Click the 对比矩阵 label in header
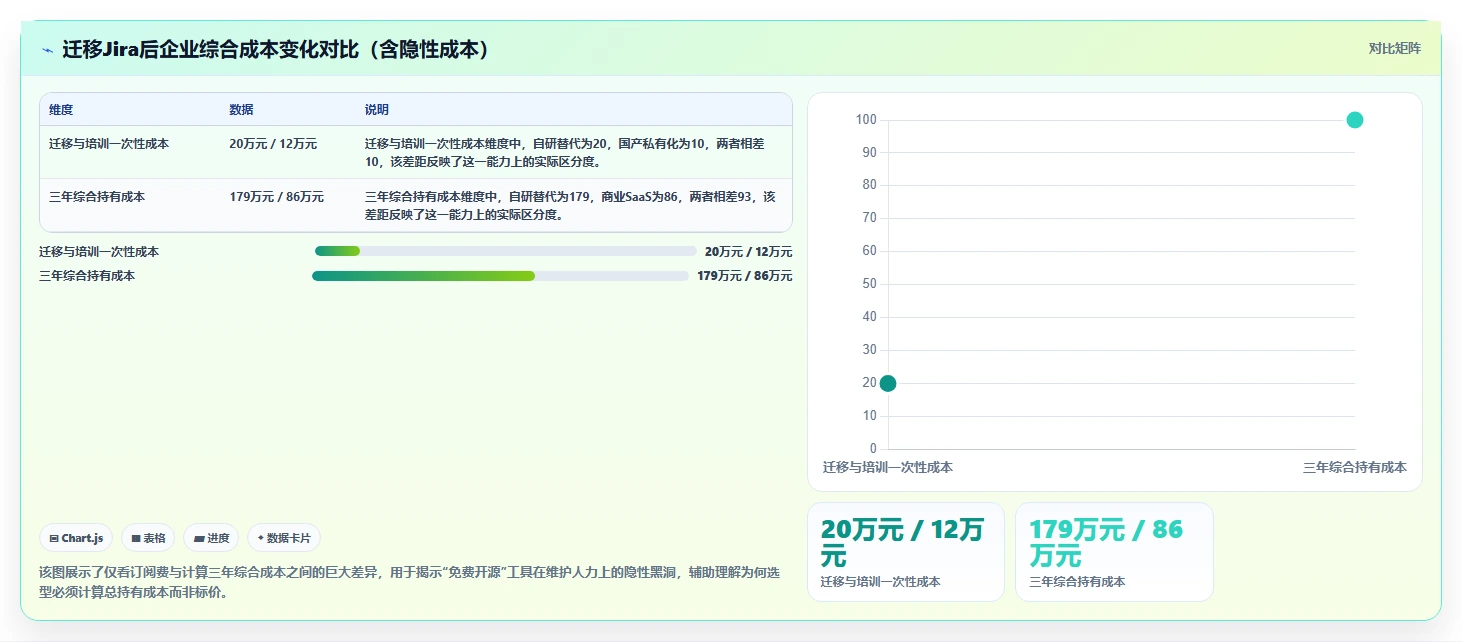 [1394, 49]
